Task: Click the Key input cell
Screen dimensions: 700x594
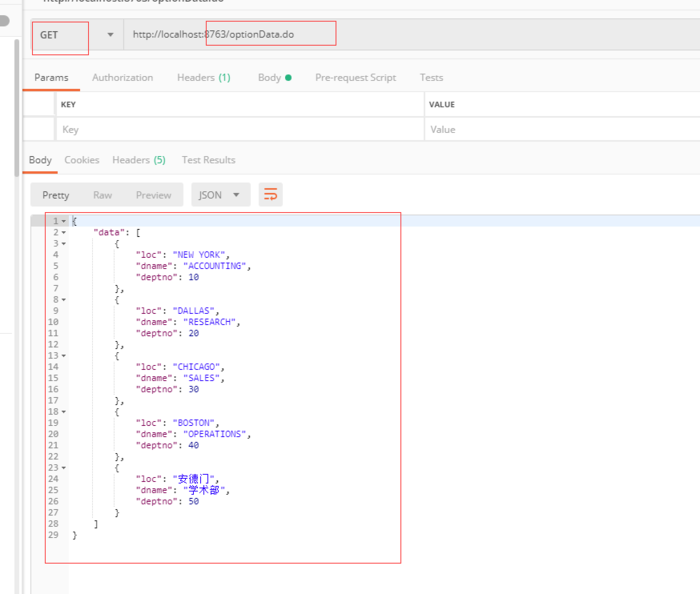Action: click(240, 129)
